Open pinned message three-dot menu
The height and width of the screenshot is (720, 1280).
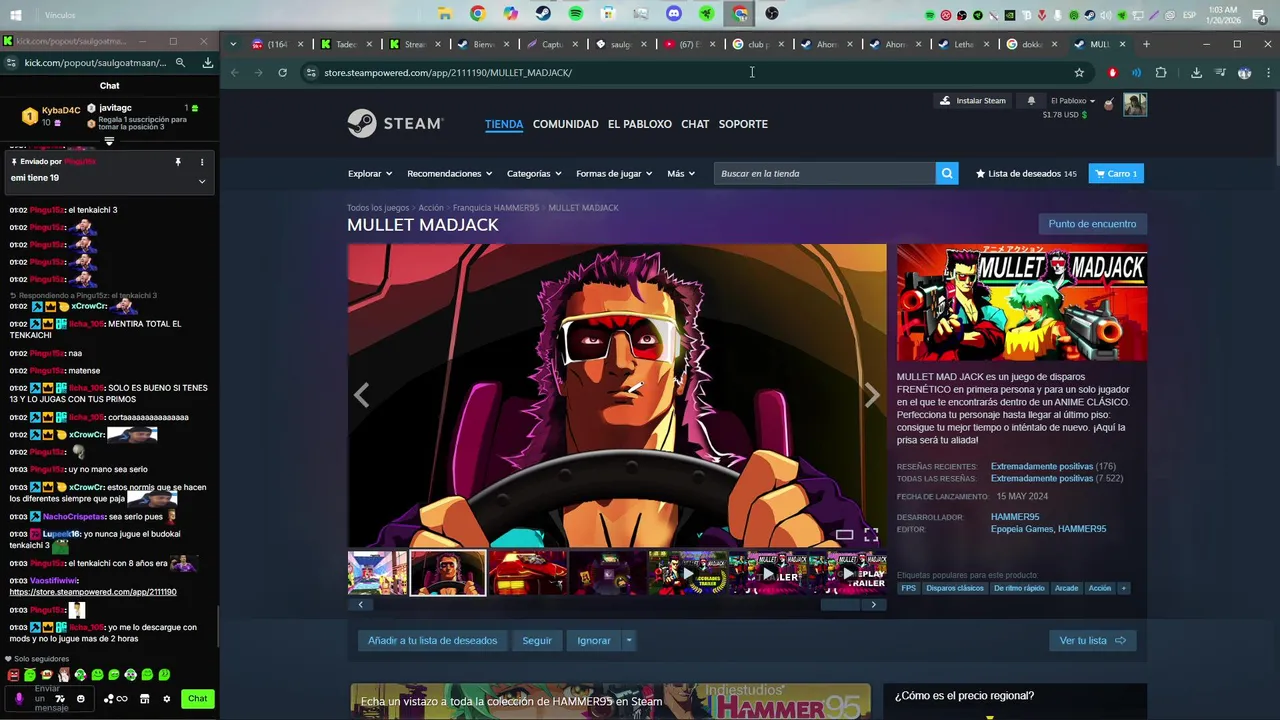(x=202, y=162)
